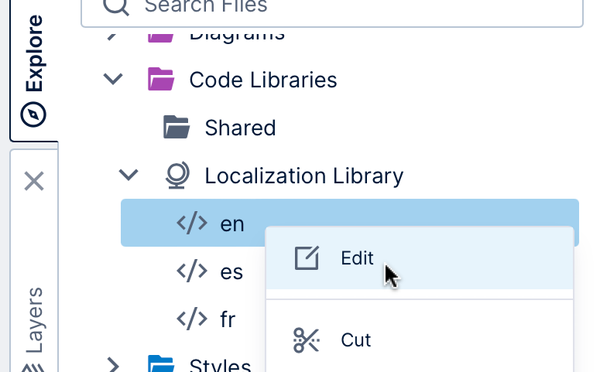Click the gray Shared folder icon
Viewport: 600px width, 372px height.
176,127
